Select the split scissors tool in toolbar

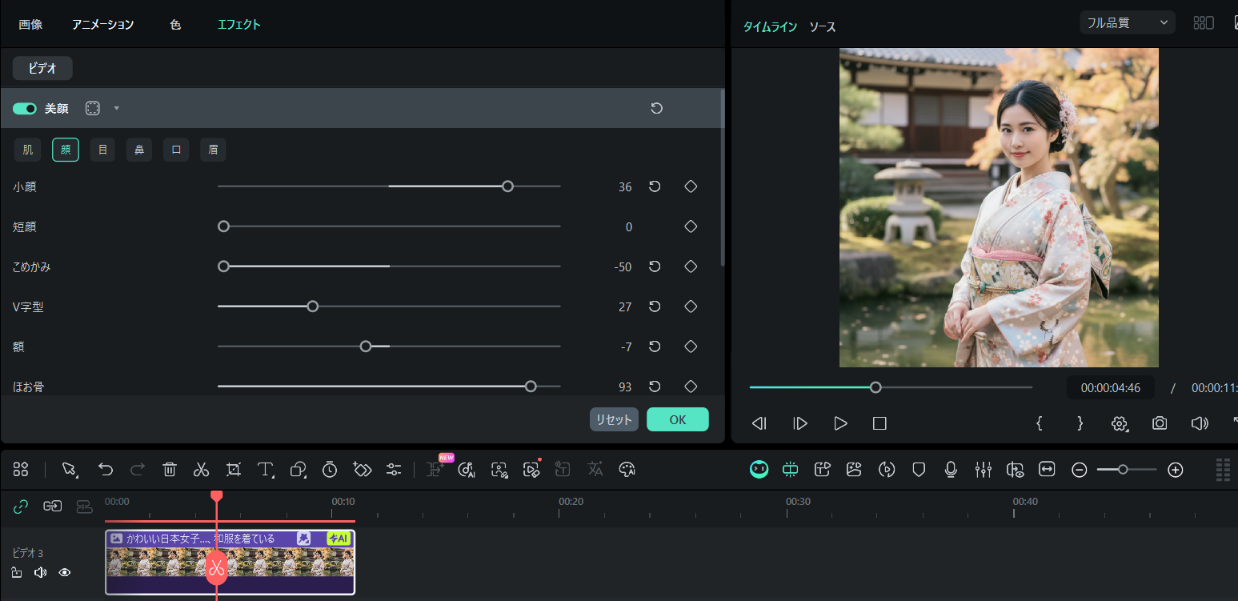coord(201,469)
